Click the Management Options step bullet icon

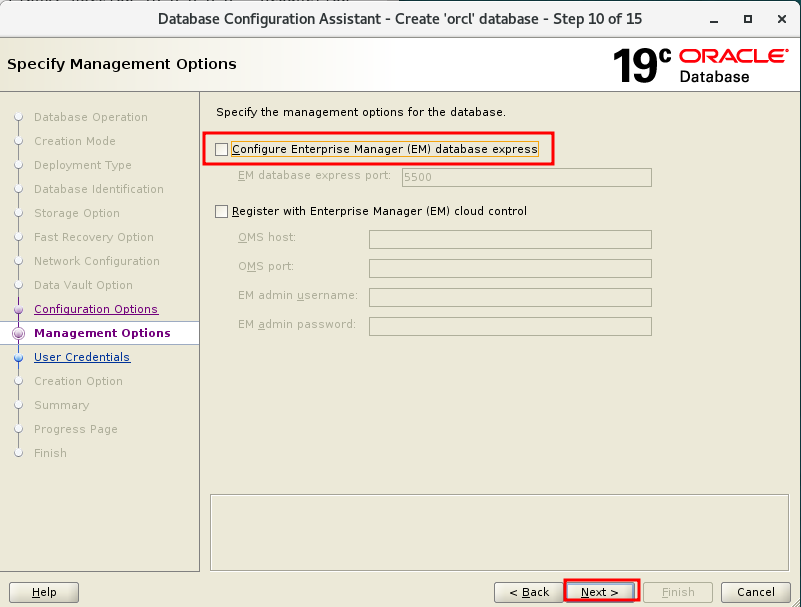click(x=18, y=334)
